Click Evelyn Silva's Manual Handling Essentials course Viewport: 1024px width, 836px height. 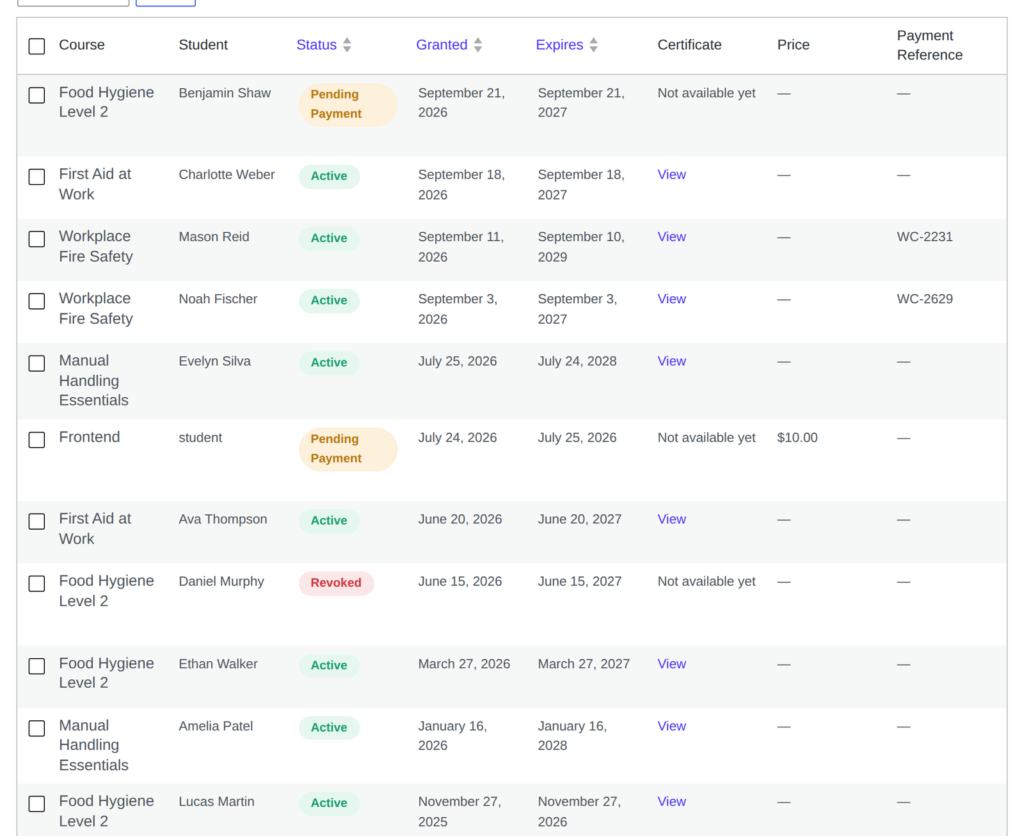94,380
